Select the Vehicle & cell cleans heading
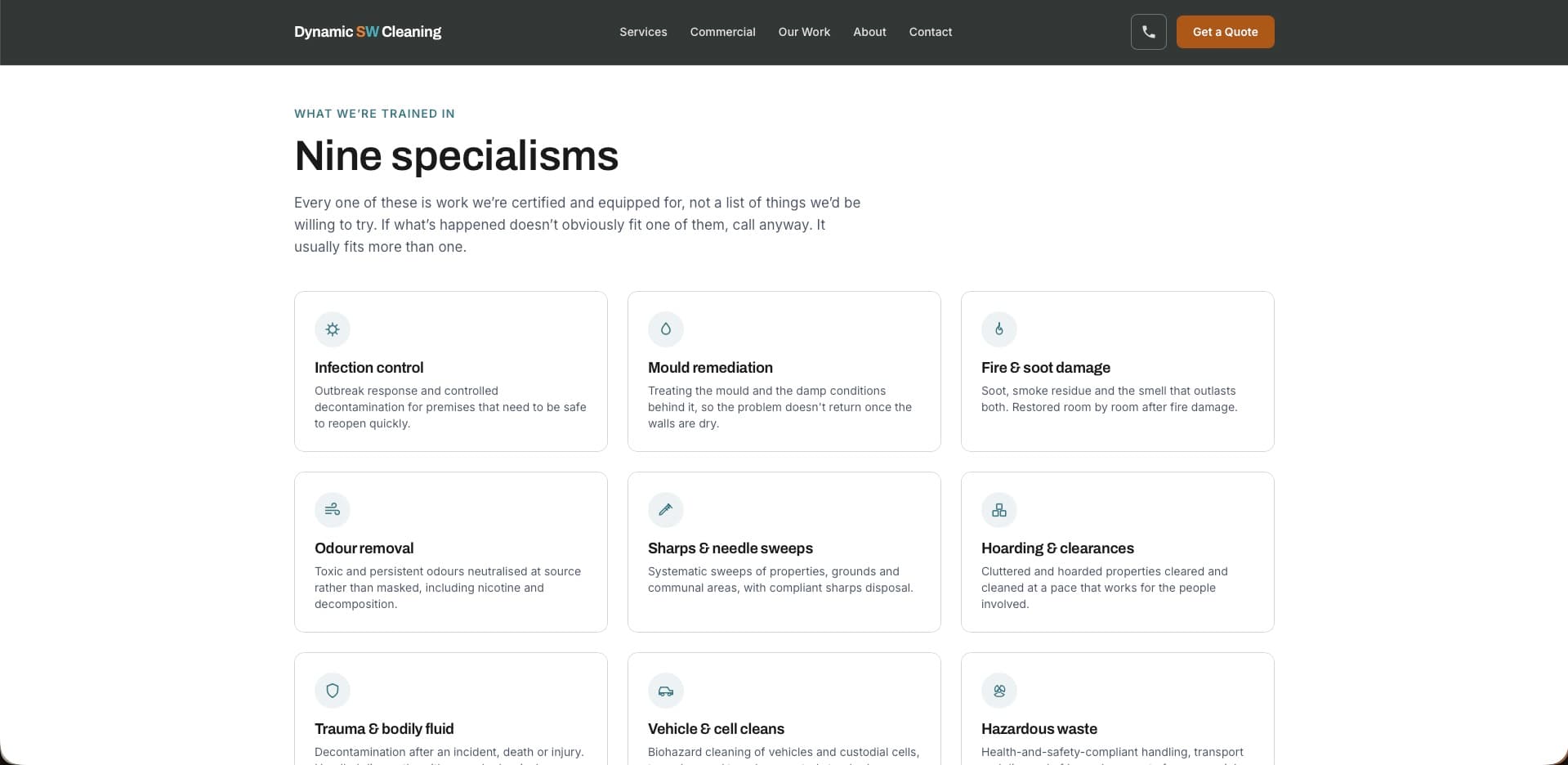Screen dimensions: 1568x765 tap(716, 729)
